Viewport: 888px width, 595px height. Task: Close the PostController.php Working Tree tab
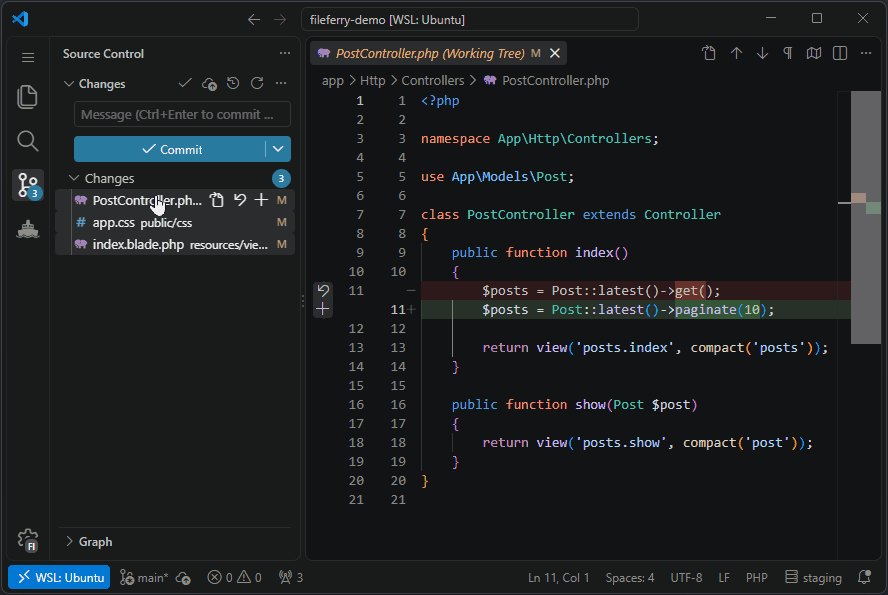coord(555,53)
